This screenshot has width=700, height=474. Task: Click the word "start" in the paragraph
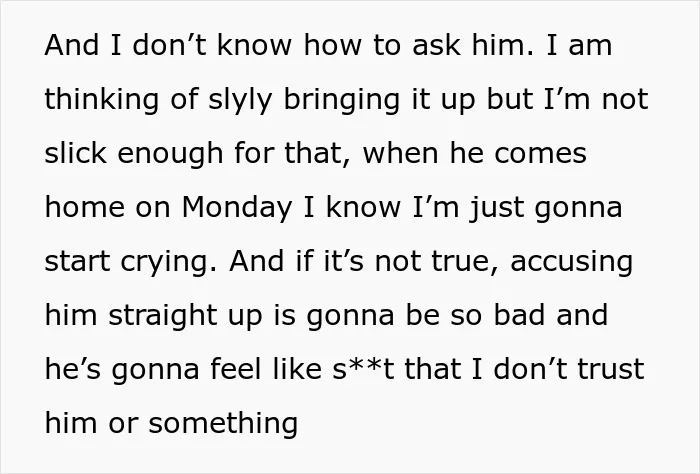(x=78, y=262)
